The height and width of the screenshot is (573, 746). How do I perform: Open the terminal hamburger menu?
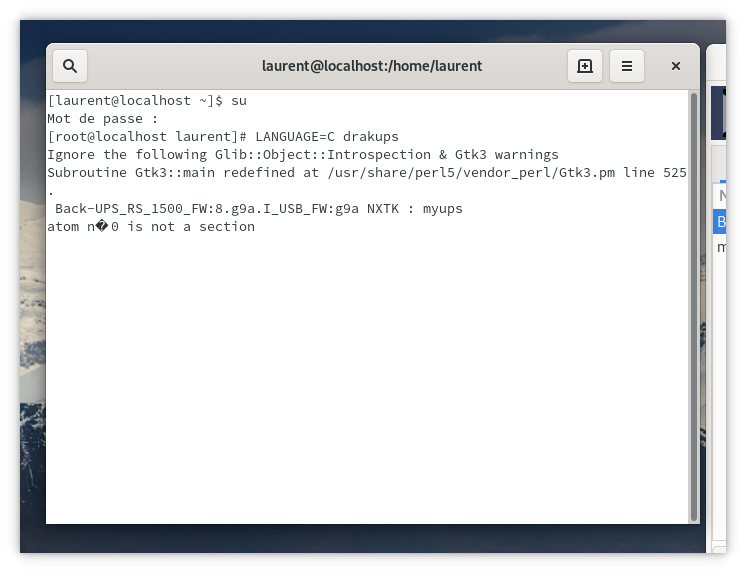(x=627, y=66)
